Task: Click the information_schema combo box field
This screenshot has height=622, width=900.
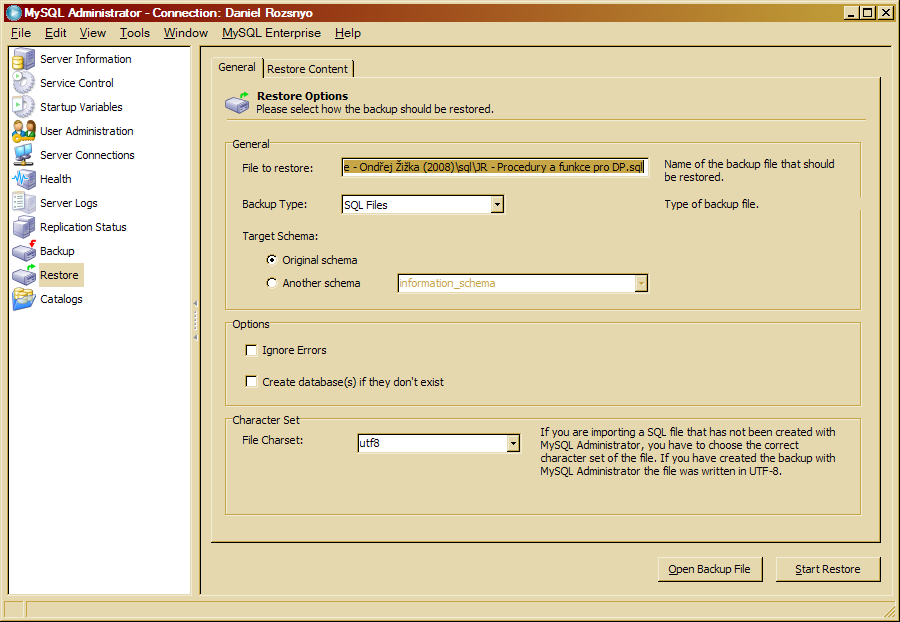Action: (523, 283)
